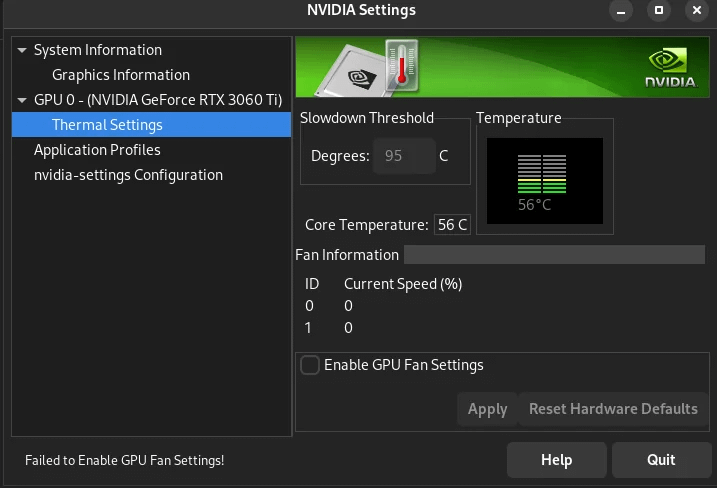
Task: Click the Slowdown Threshold degrees field
Action: click(x=404, y=156)
